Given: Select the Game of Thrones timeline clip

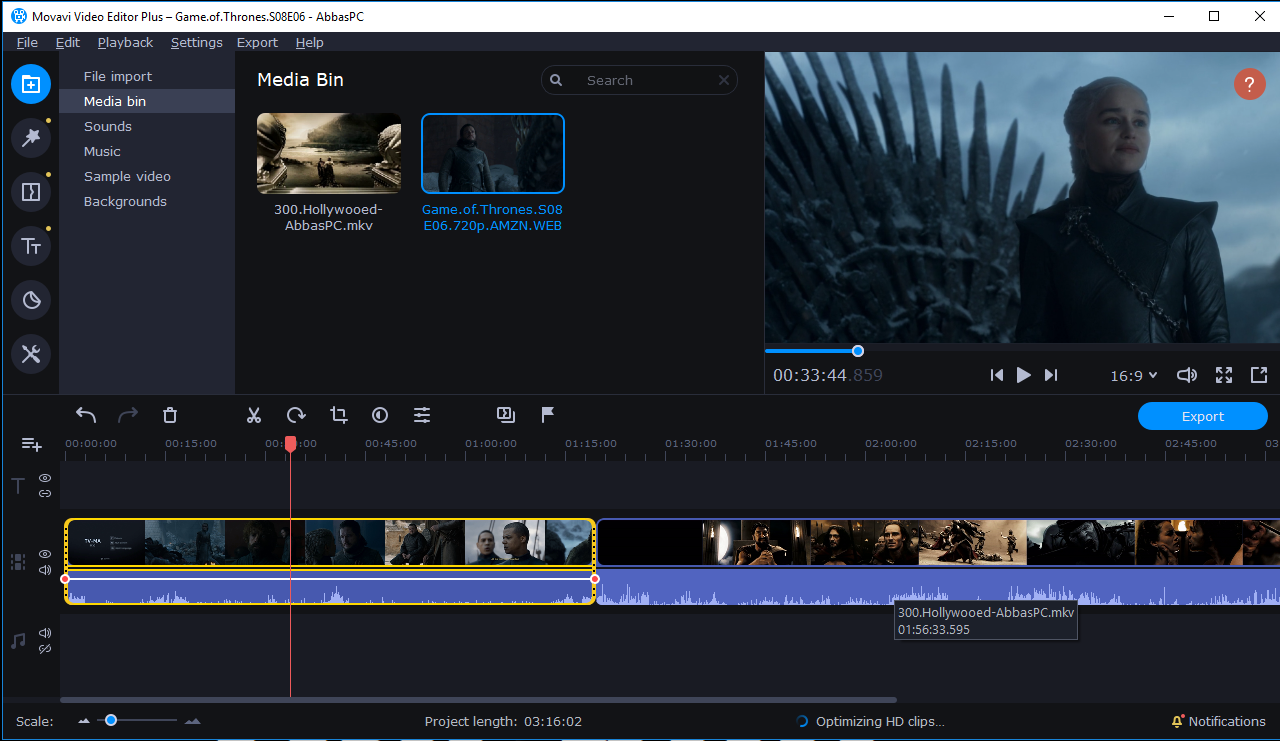Looking at the screenshot, I should [x=330, y=561].
